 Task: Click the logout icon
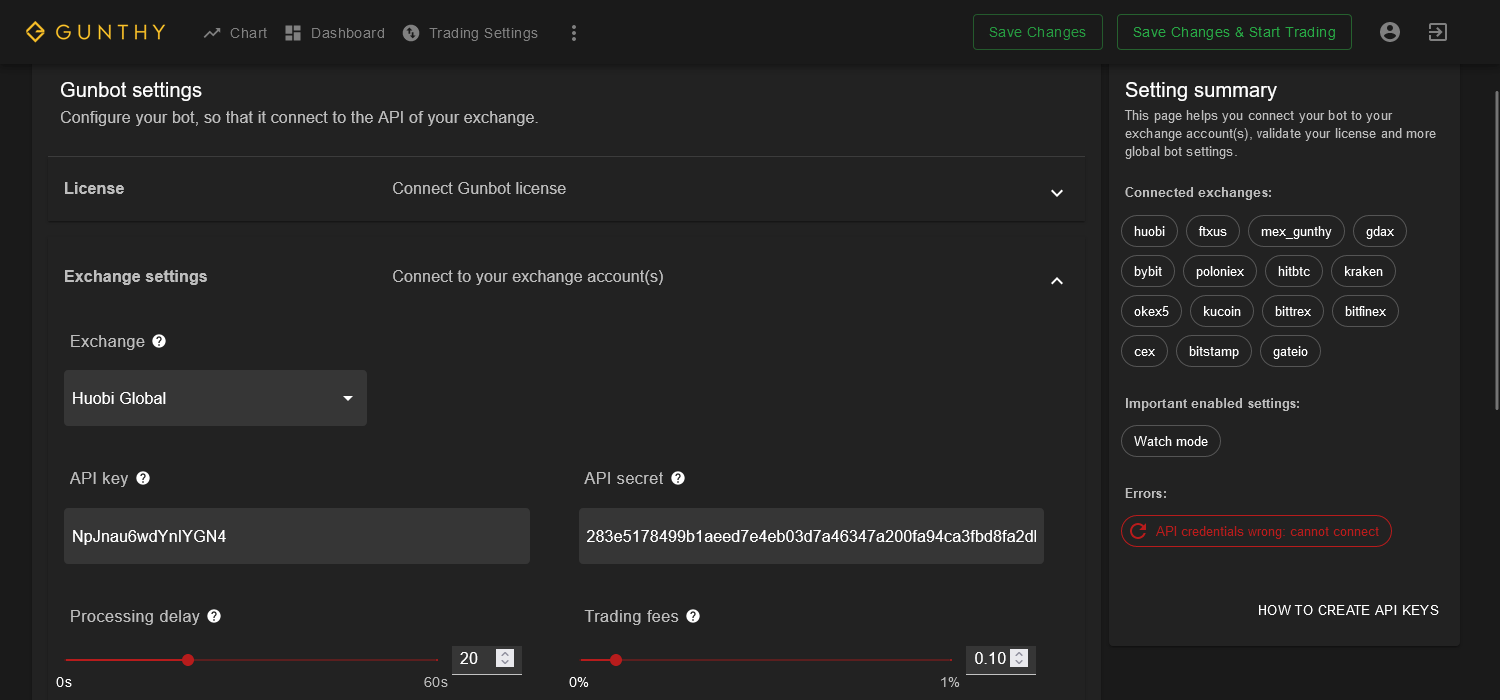pyautogui.click(x=1437, y=32)
